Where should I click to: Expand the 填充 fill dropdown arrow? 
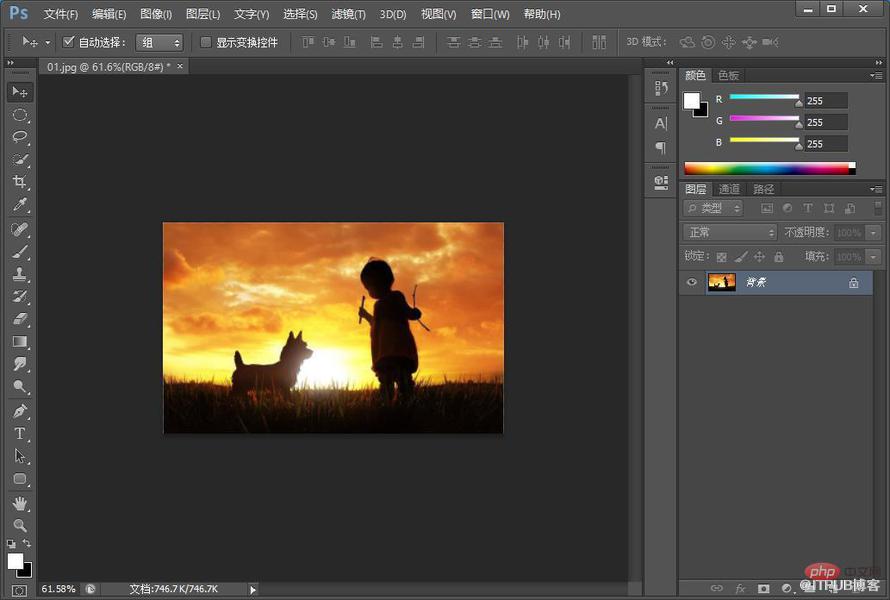point(873,257)
